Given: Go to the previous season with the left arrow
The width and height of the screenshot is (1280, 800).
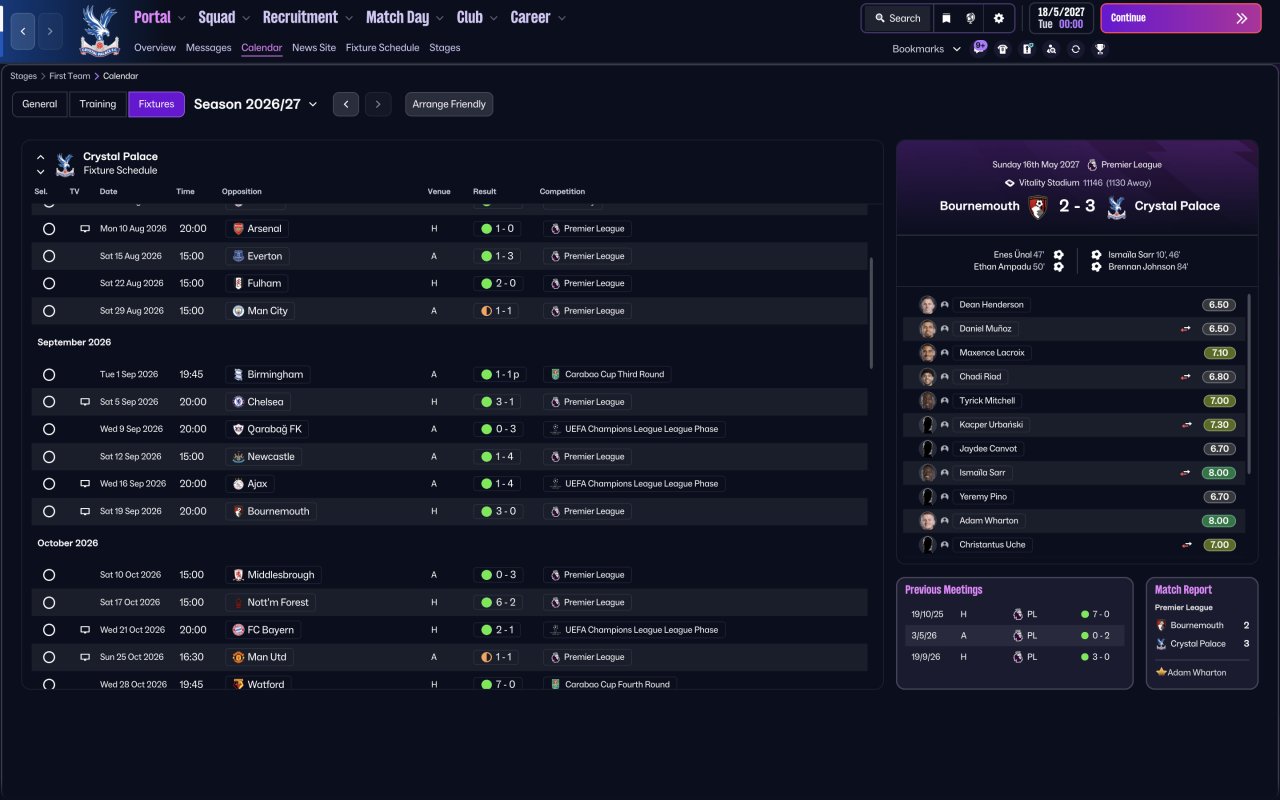Looking at the screenshot, I should [345, 104].
